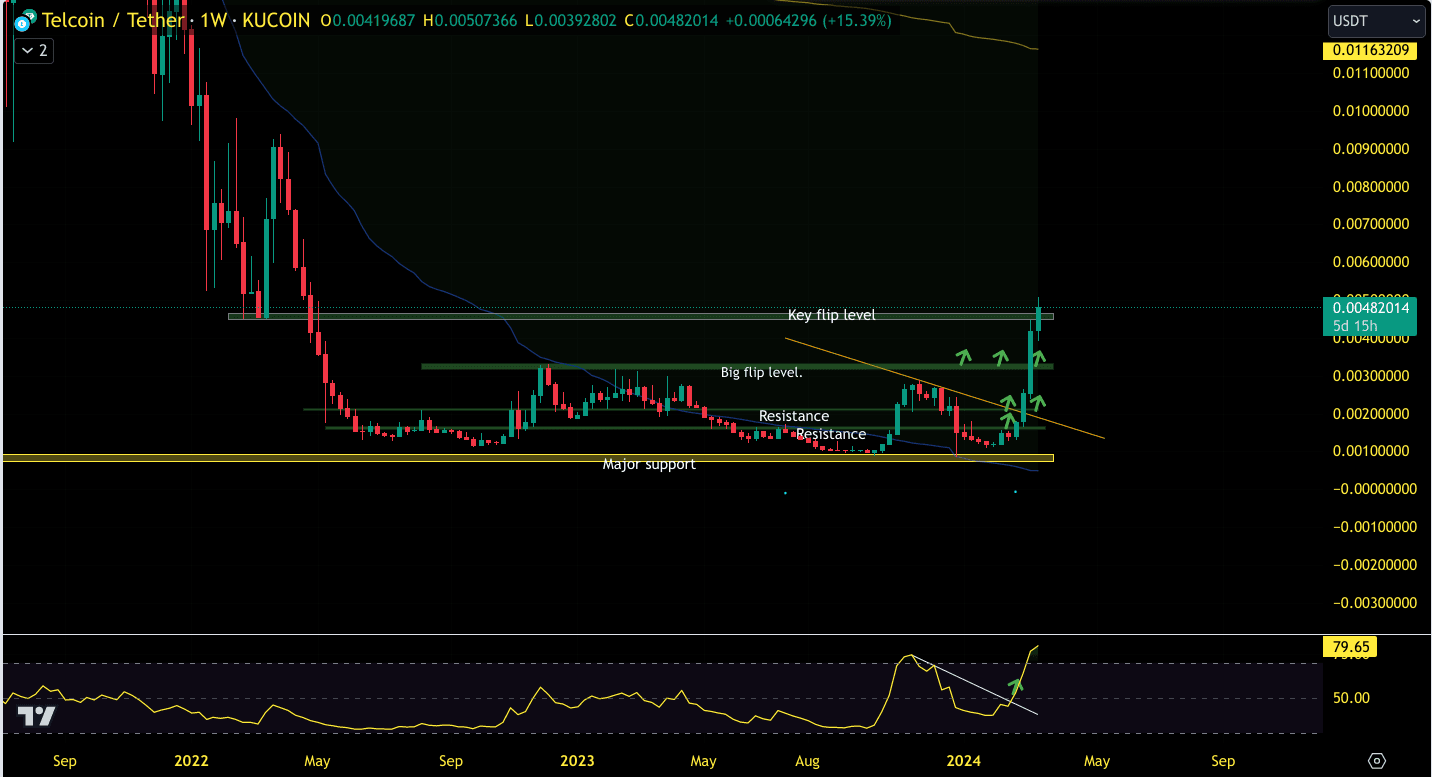Click the KUCOIN exchange name in header
The width and height of the screenshot is (1432, 777).
pos(276,20)
